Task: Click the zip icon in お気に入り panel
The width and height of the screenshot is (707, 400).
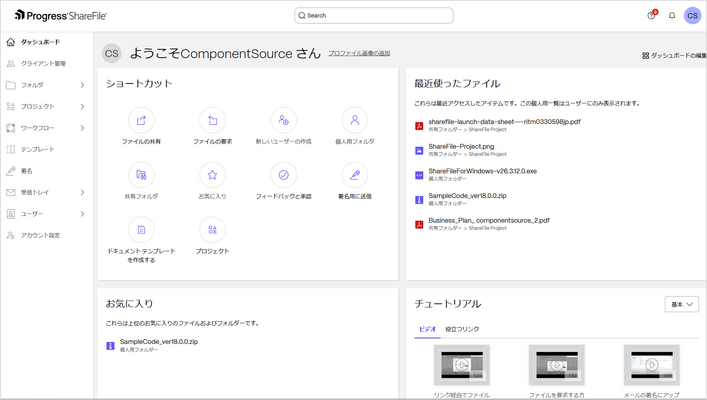Action: (110, 346)
